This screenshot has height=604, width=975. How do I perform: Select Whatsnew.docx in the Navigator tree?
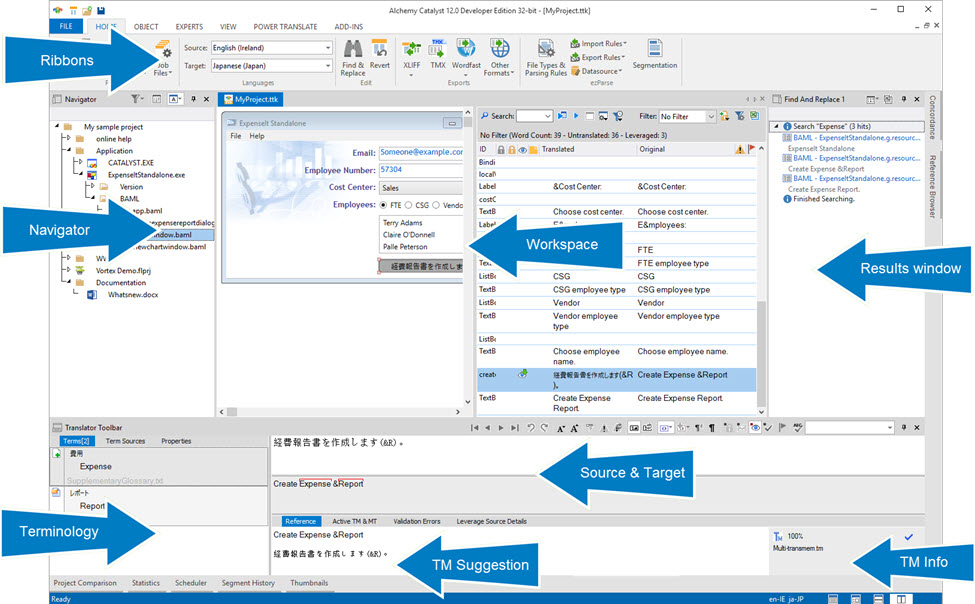click(132, 295)
